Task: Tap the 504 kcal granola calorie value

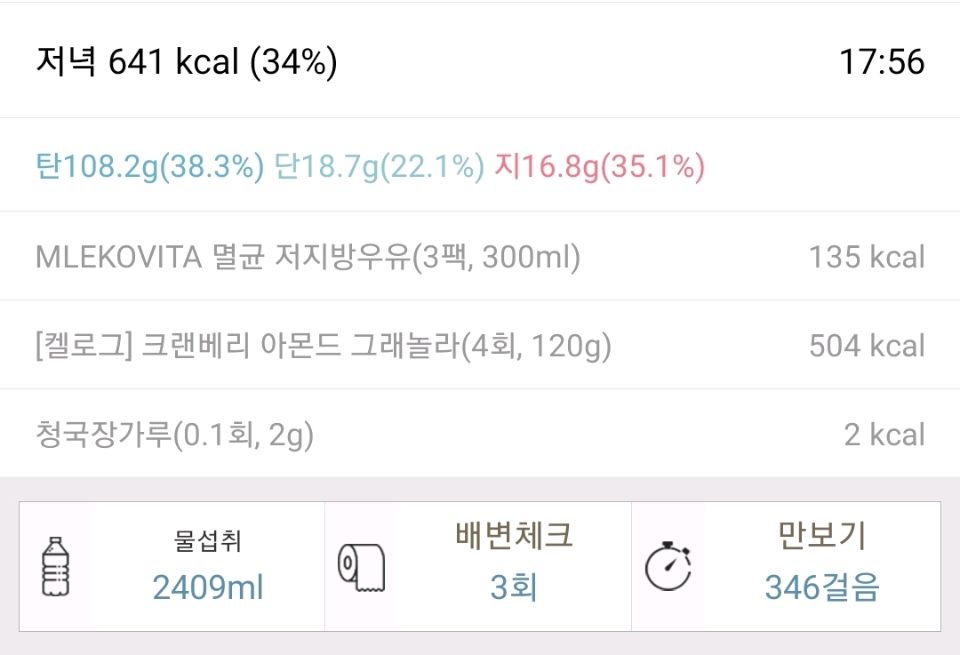Action: coord(866,346)
